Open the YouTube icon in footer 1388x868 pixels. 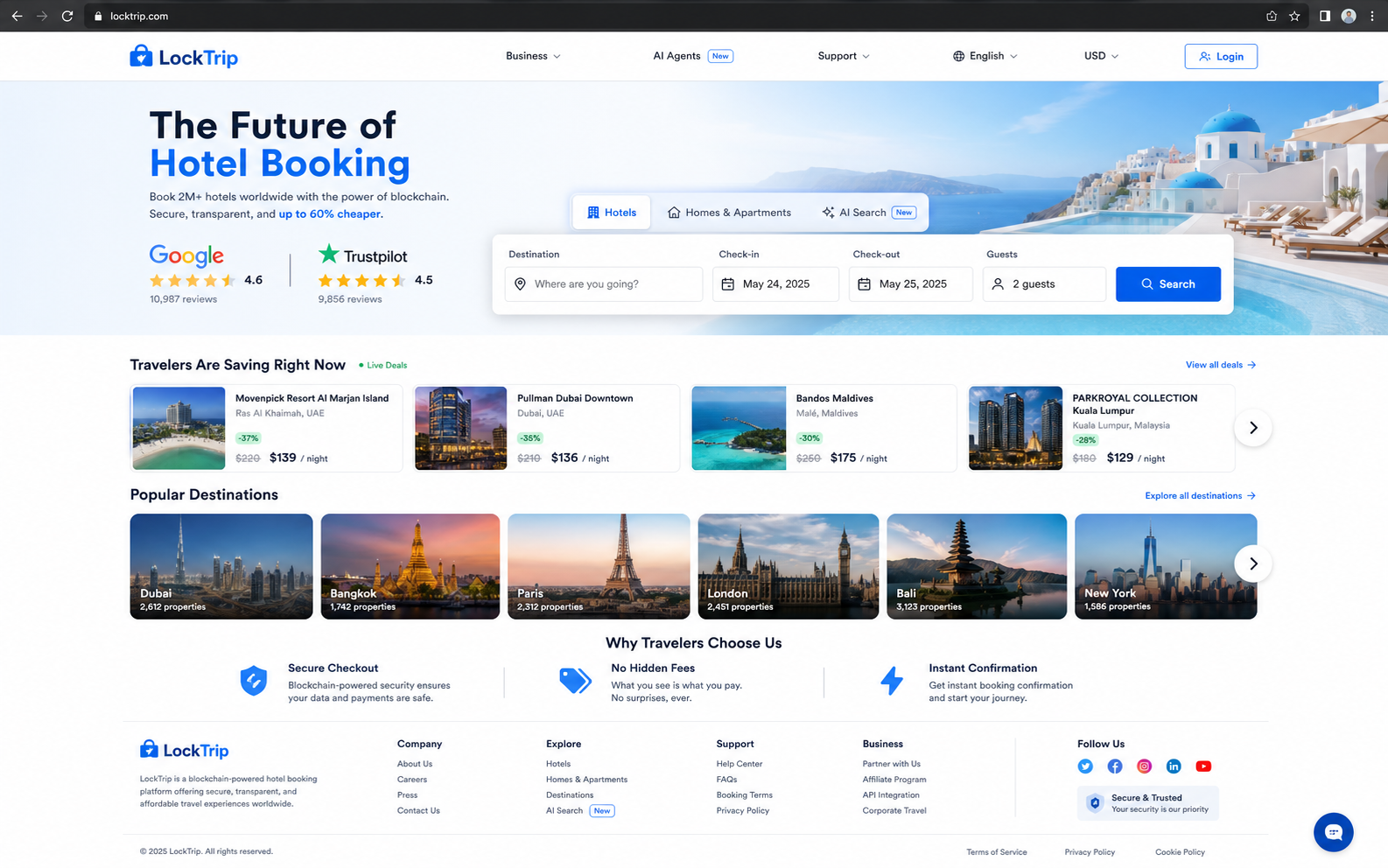tap(1203, 766)
